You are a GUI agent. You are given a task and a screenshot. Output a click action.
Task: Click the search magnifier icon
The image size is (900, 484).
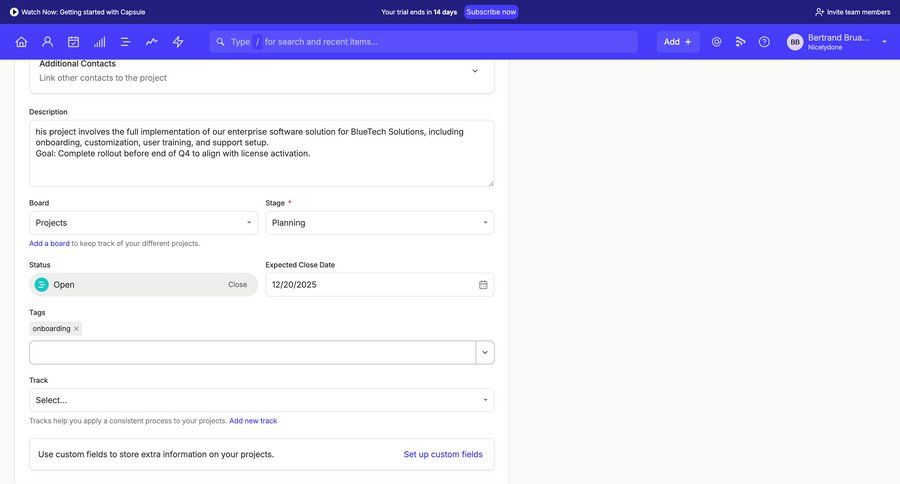click(x=220, y=42)
